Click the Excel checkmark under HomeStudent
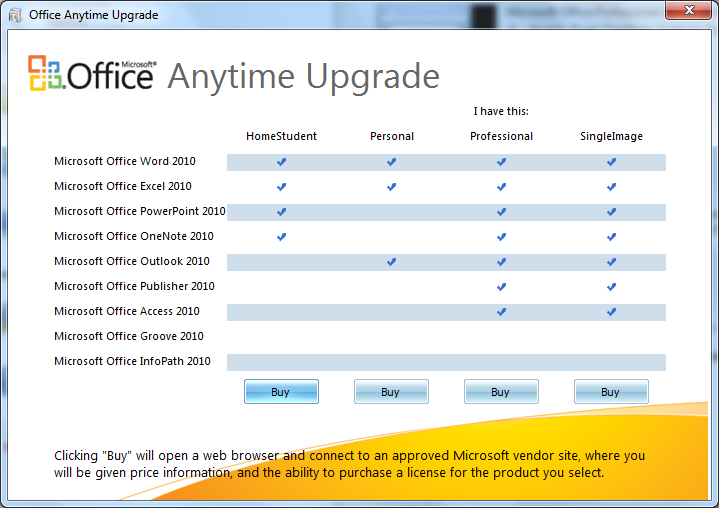Screen dimensions: 719x508 click(x=282, y=187)
